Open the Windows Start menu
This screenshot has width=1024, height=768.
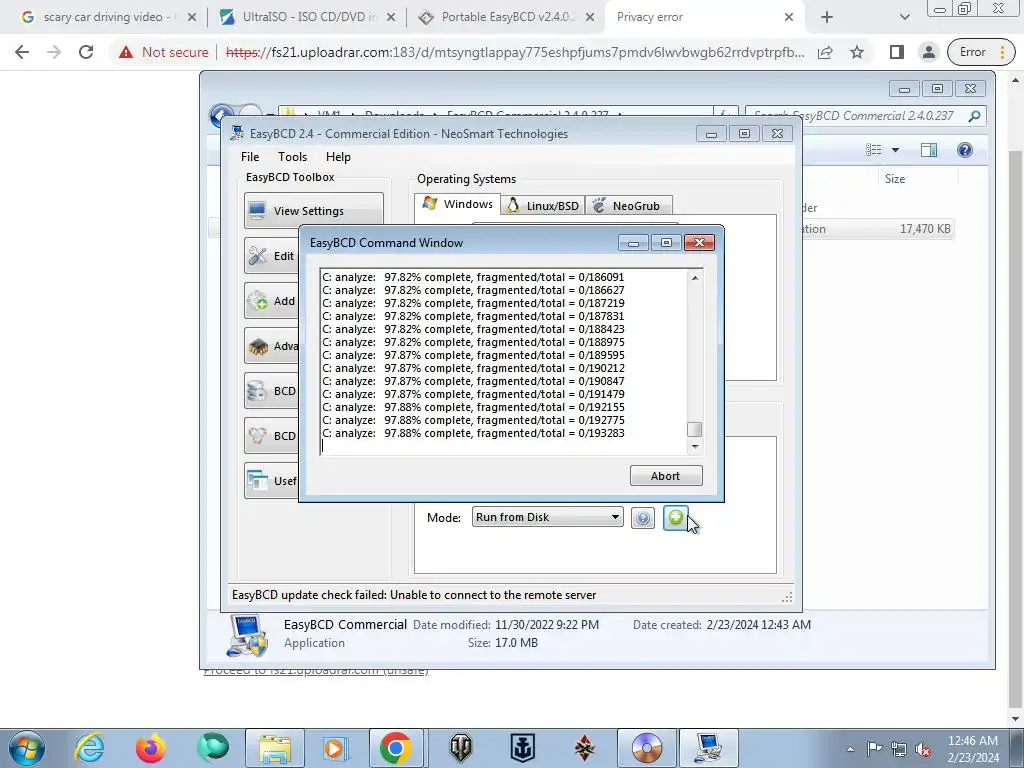27,748
